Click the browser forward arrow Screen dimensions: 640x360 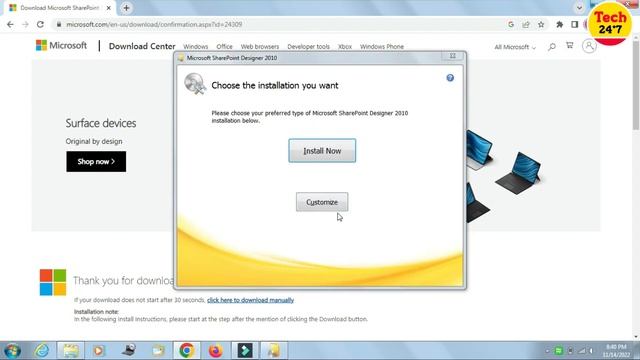pos(25,24)
